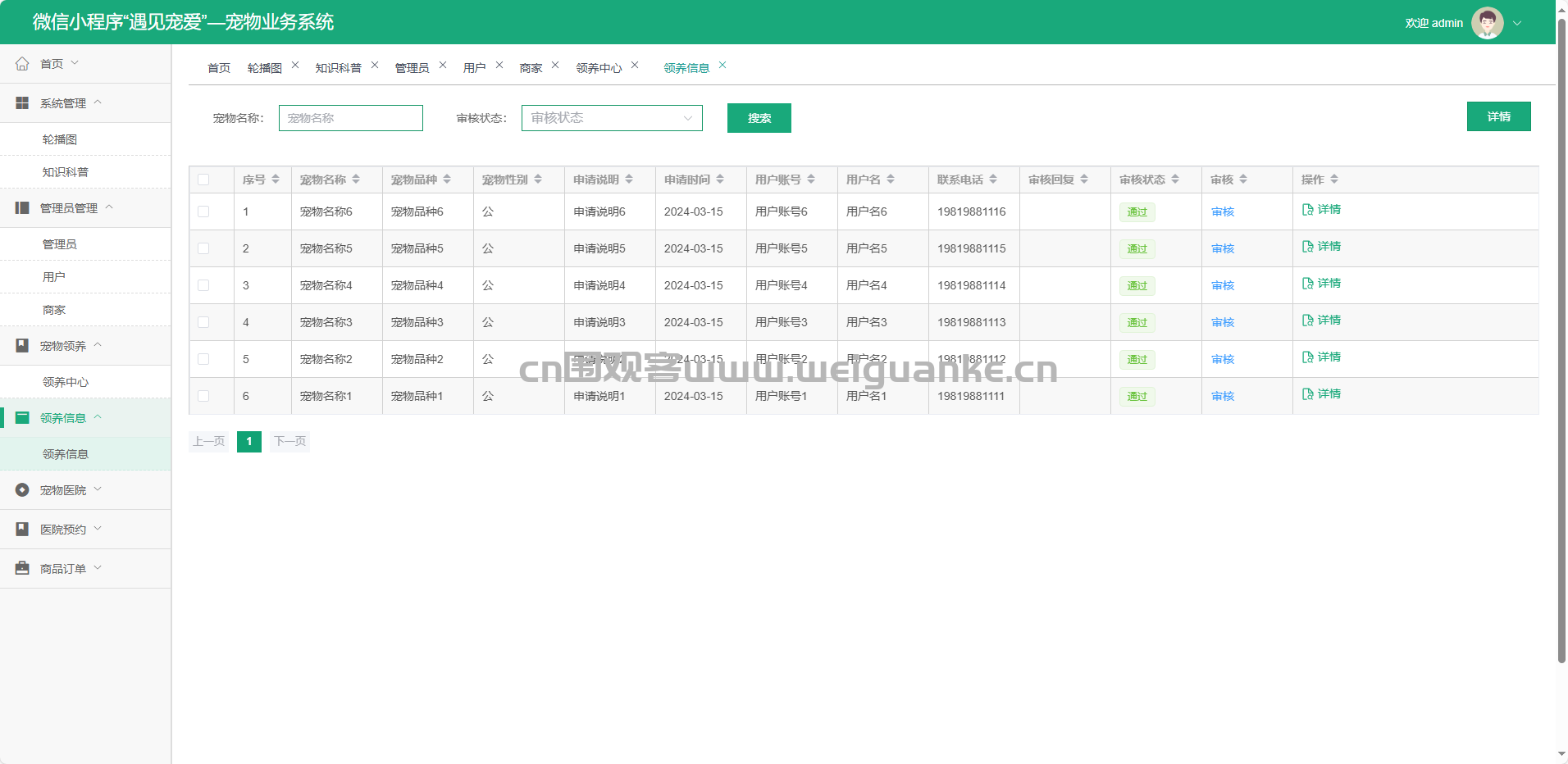Switch to the 领养中心 tab

pyautogui.click(x=599, y=68)
